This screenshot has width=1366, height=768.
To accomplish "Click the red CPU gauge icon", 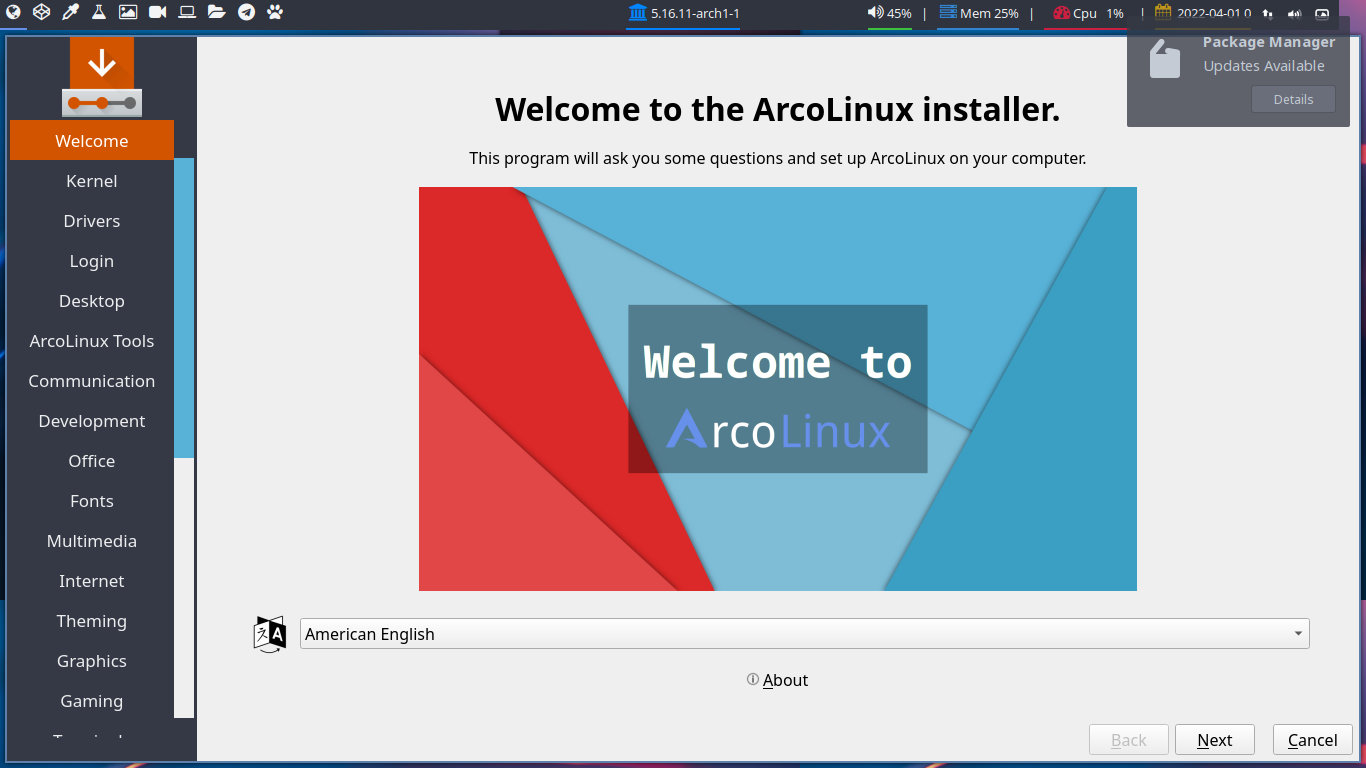I will click(1062, 13).
